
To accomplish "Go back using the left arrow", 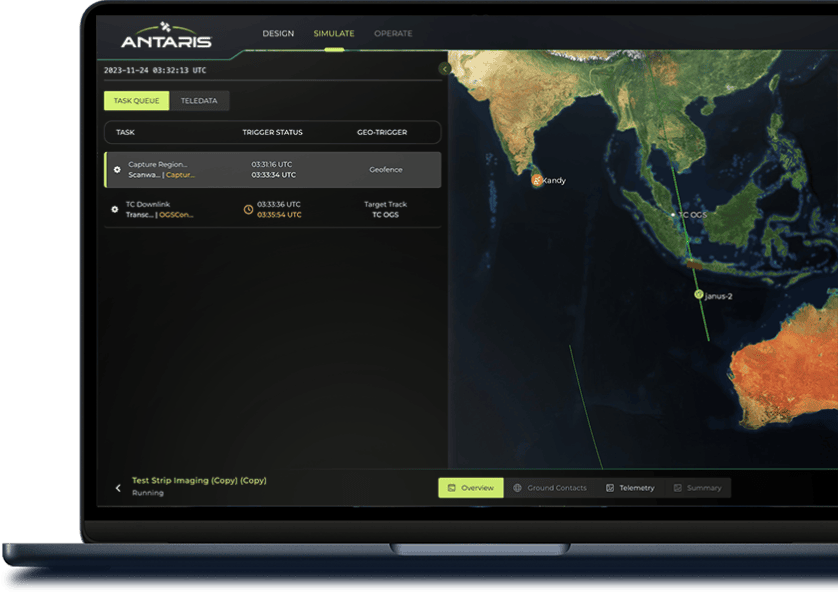I will tap(118, 488).
